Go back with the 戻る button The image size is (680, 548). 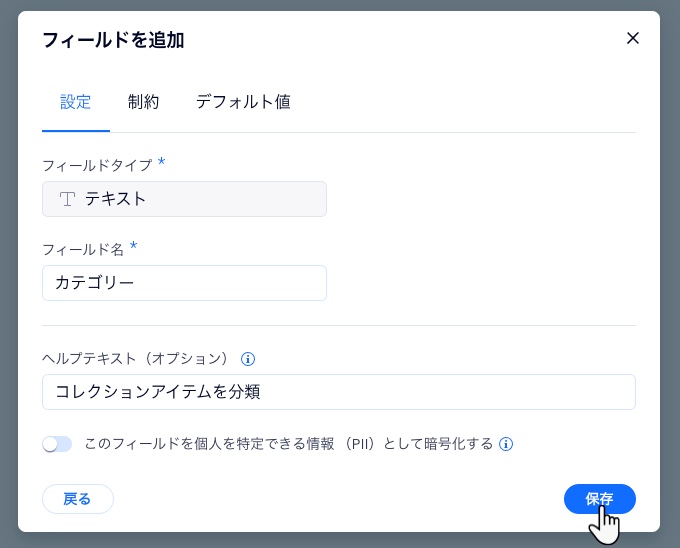point(78,499)
